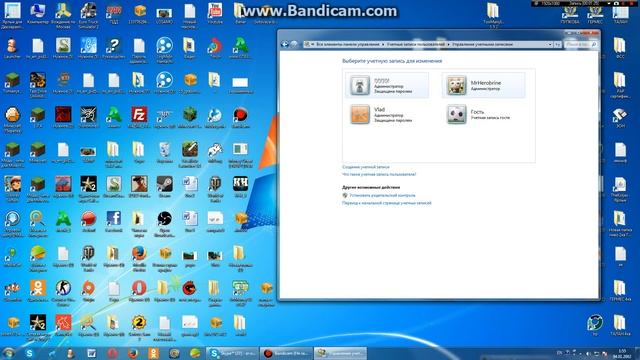Open the question mark help shortcut on desktop
640x360 pixels.
coord(113,49)
